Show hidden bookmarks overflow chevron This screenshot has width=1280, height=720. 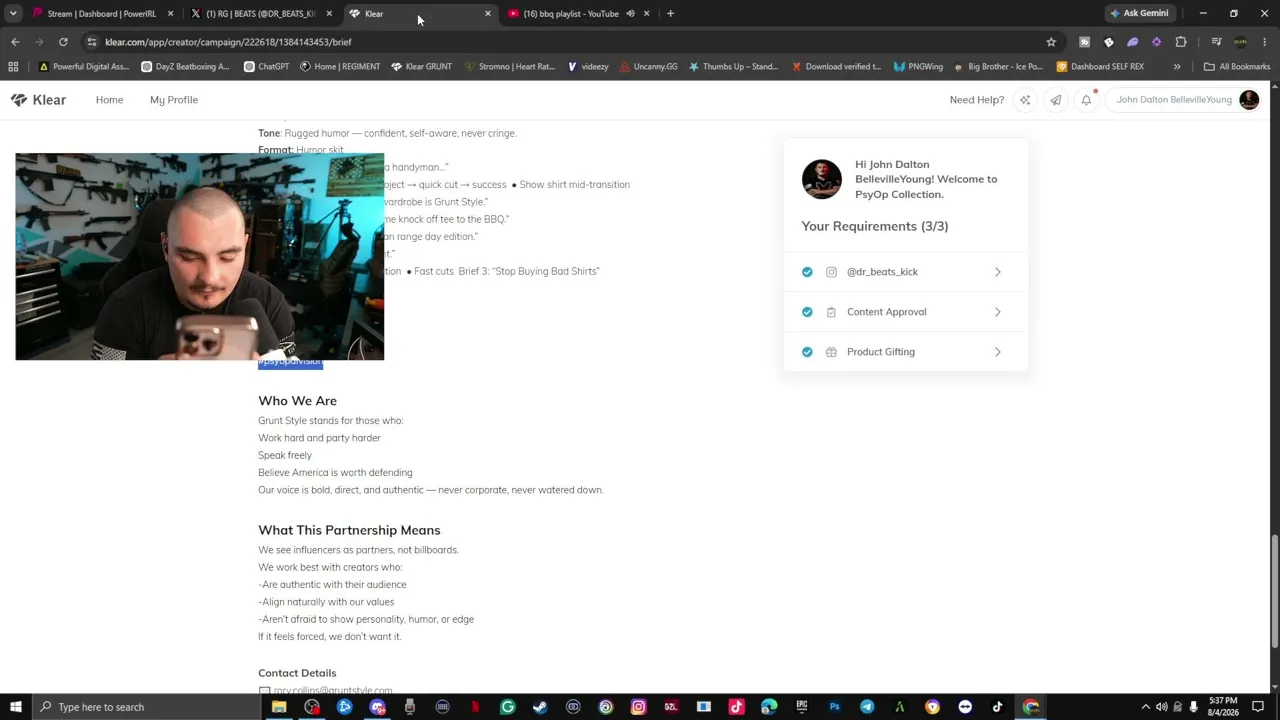pos(1177,67)
